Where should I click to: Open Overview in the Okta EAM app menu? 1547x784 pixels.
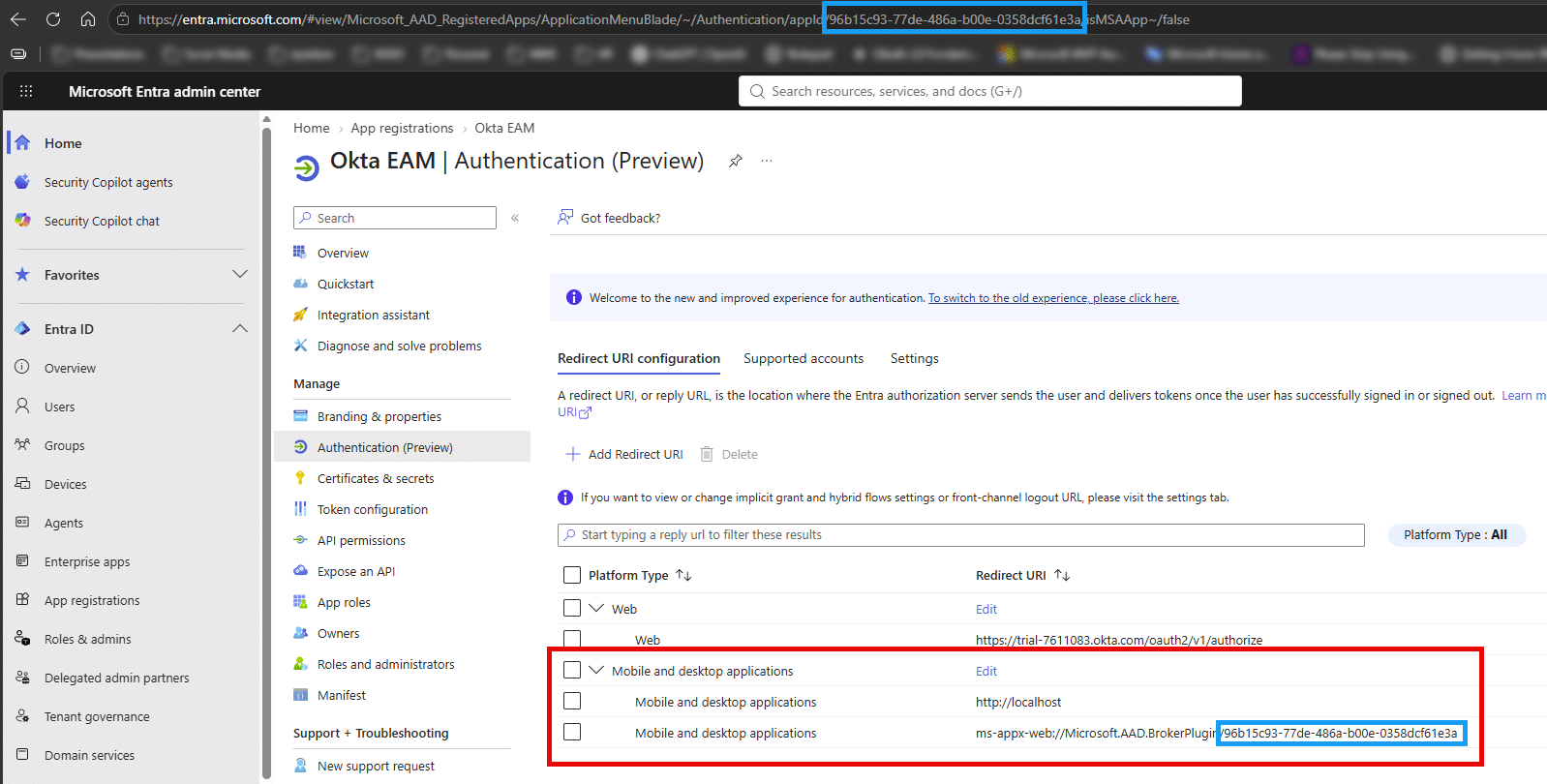click(x=343, y=253)
